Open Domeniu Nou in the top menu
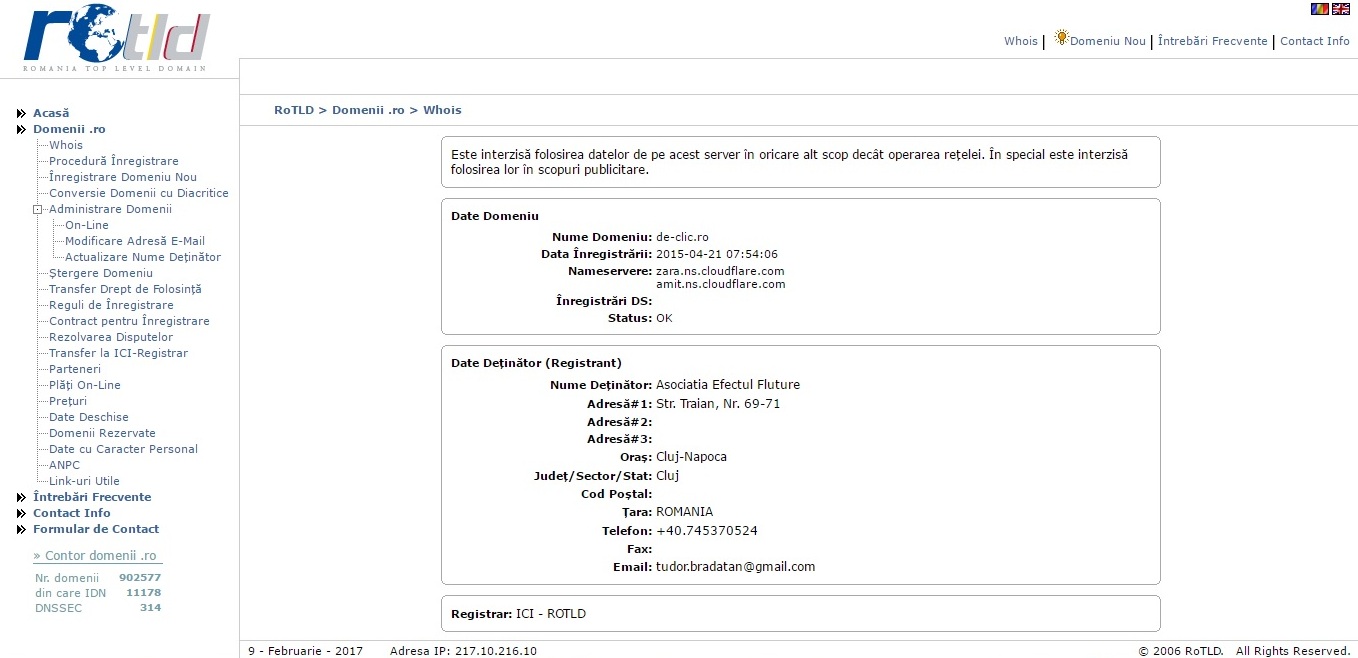This screenshot has width=1358, height=658. (1108, 41)
